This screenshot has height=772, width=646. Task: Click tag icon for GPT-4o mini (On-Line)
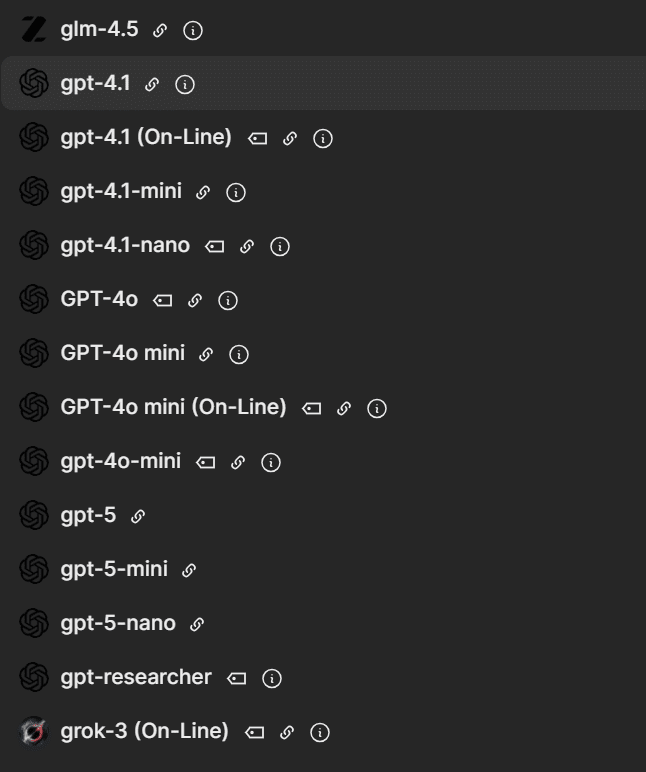[312, 408]
